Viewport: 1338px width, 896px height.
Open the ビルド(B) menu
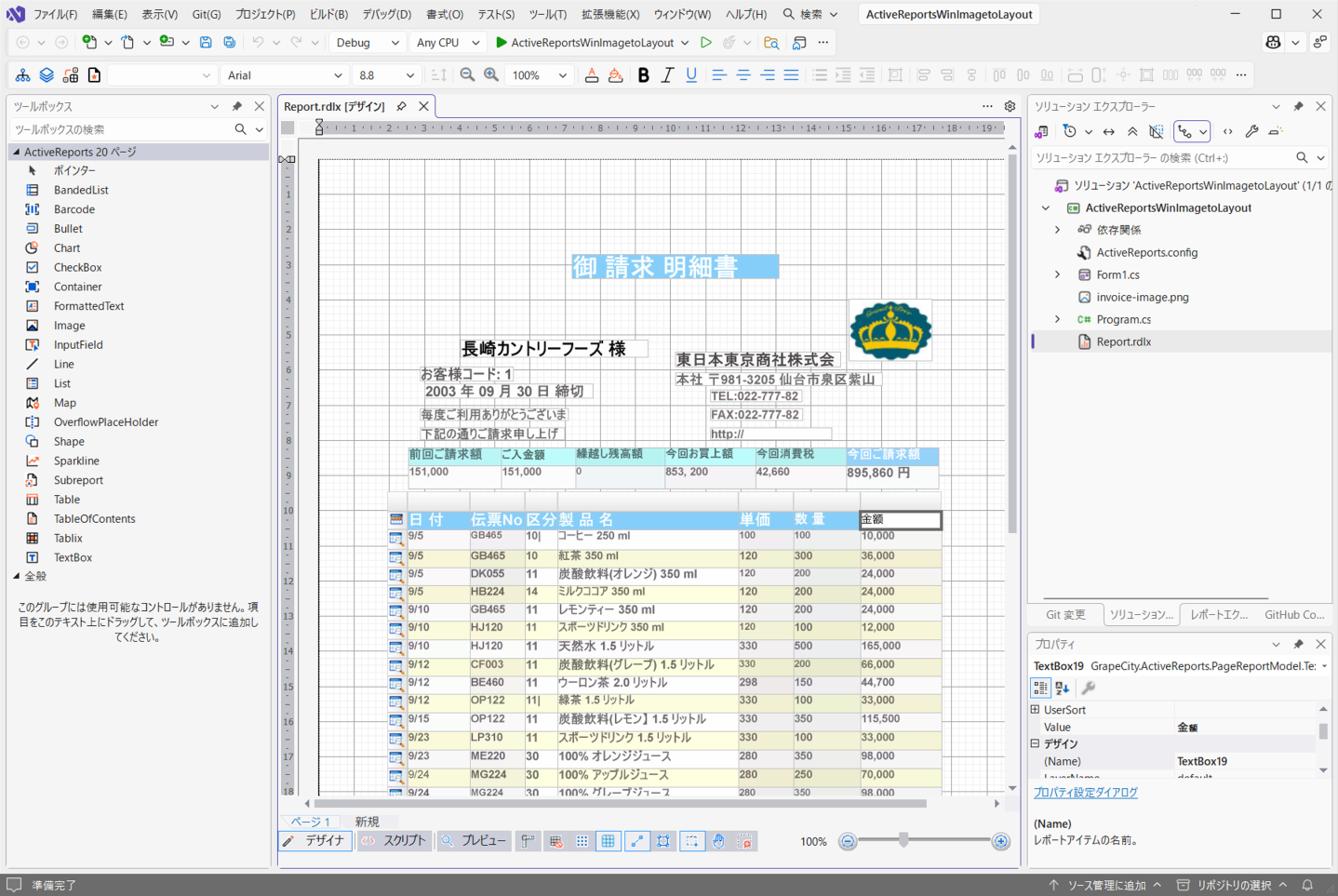coord(328,14)
